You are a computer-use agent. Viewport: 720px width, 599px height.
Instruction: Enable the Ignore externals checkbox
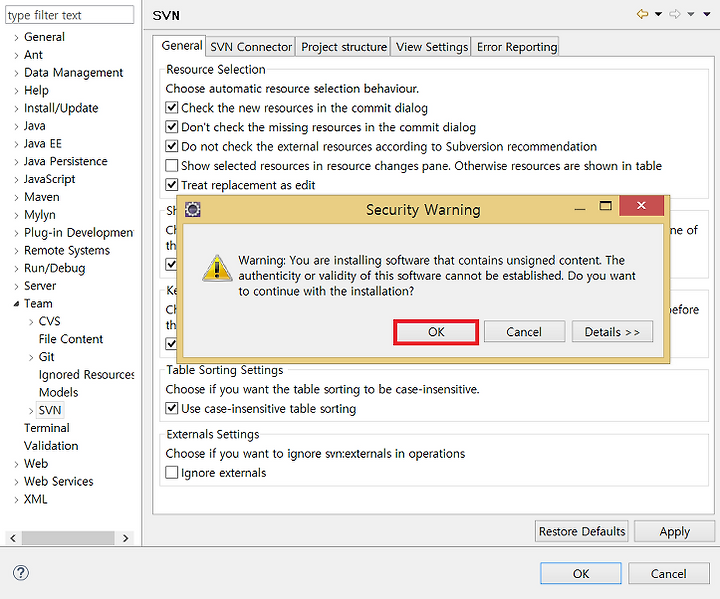171,472
